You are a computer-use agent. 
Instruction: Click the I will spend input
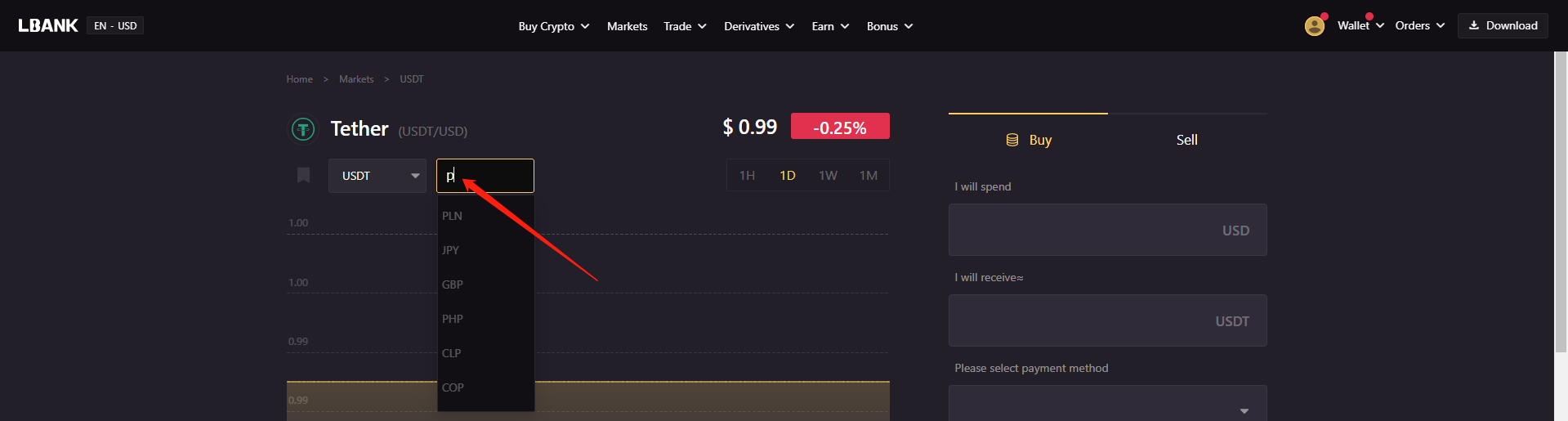(1107, 230)
